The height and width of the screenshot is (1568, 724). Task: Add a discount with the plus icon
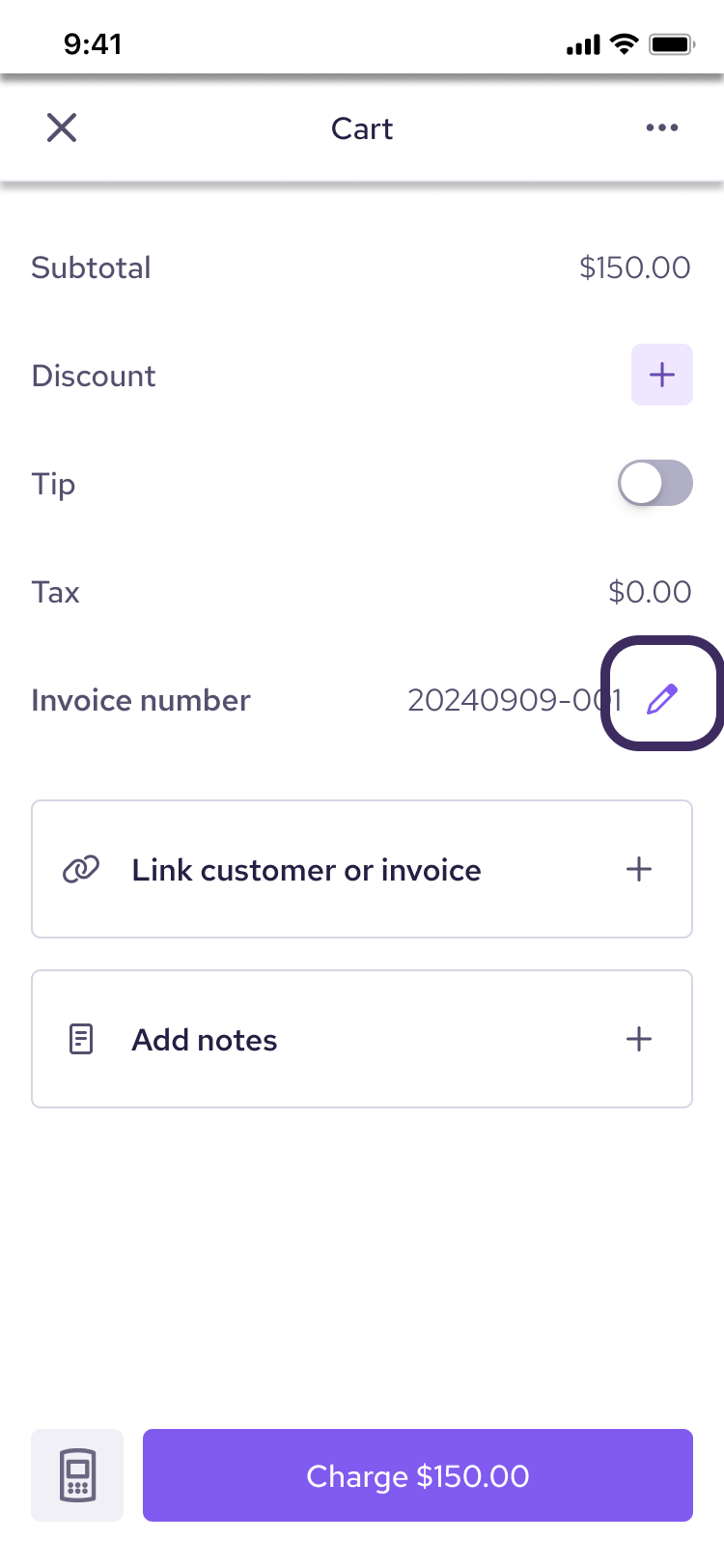pos(662,375)
